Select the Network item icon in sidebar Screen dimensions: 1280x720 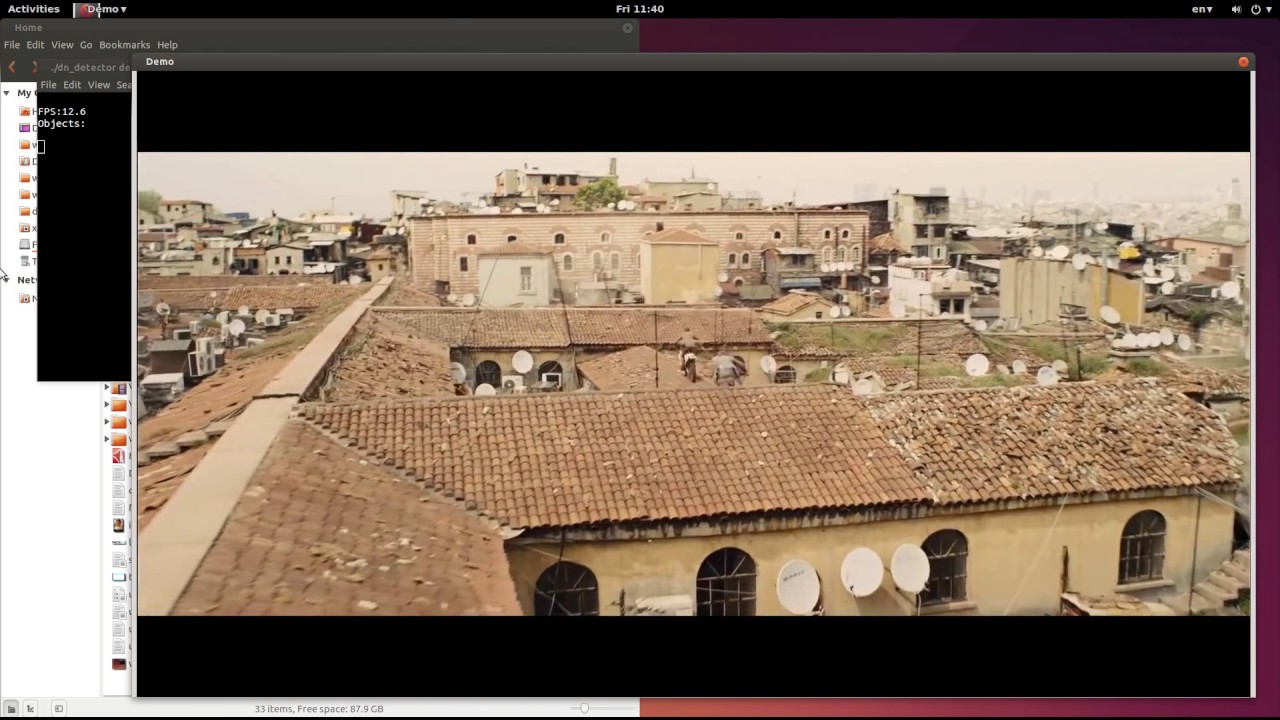25,298
